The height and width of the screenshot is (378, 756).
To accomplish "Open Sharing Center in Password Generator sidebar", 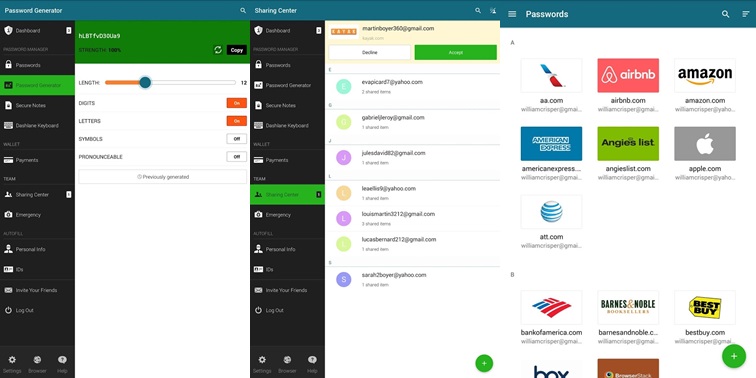I will 37,195.
